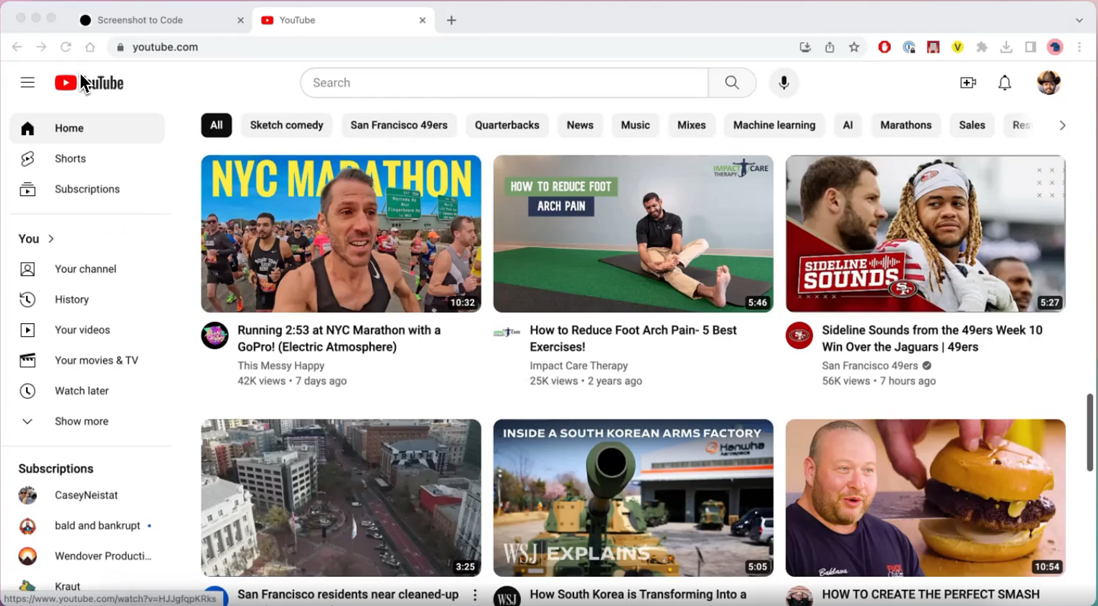Select the Sketch comedy chip
Image resolution: width=1098 pixels, height=606 pixels.
286,125
